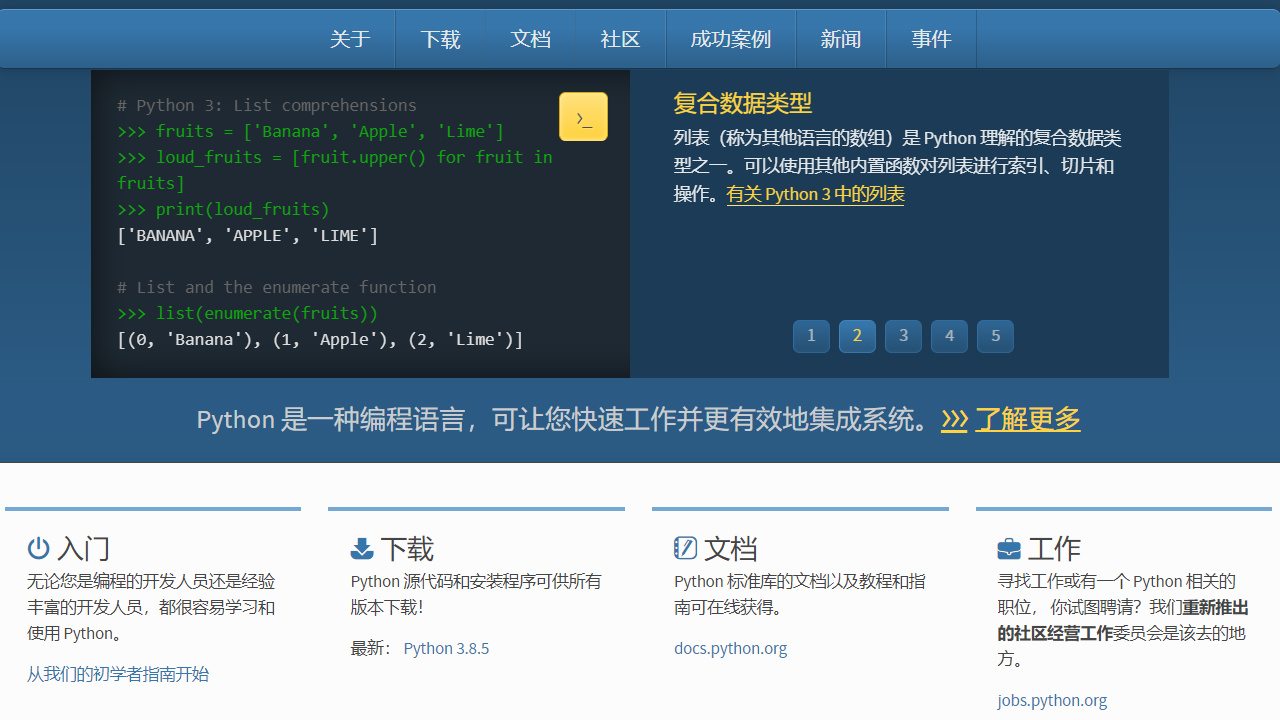The height and width of the screenshot is (720, 1280).
Task: Open the 事件 navigation menu
Action: [x=931, y=39]
